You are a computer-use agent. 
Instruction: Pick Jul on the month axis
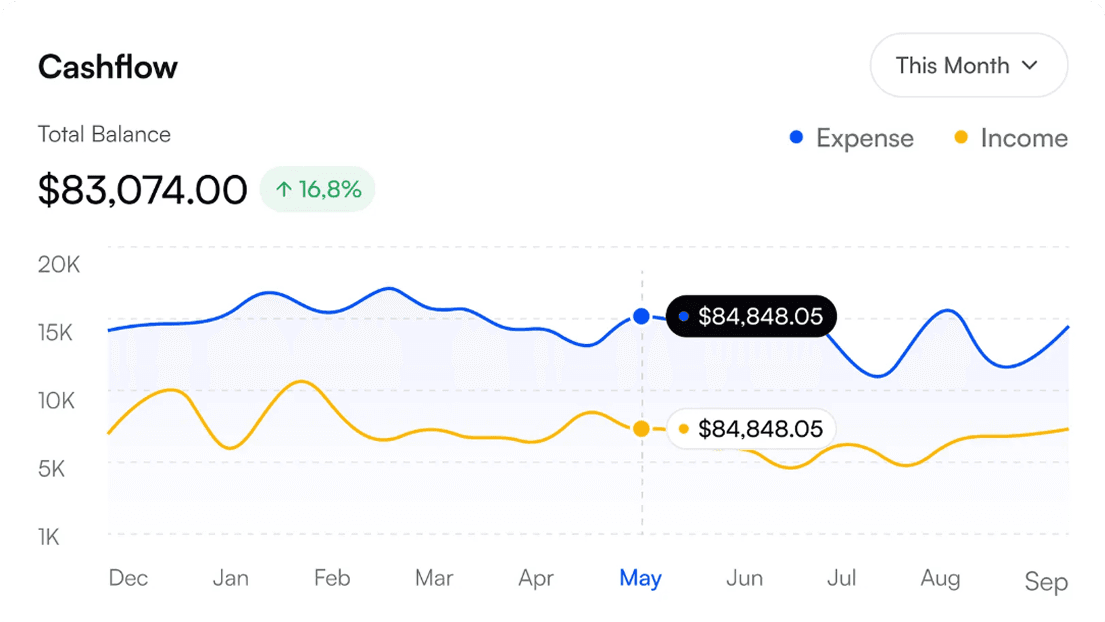point(842,578)
